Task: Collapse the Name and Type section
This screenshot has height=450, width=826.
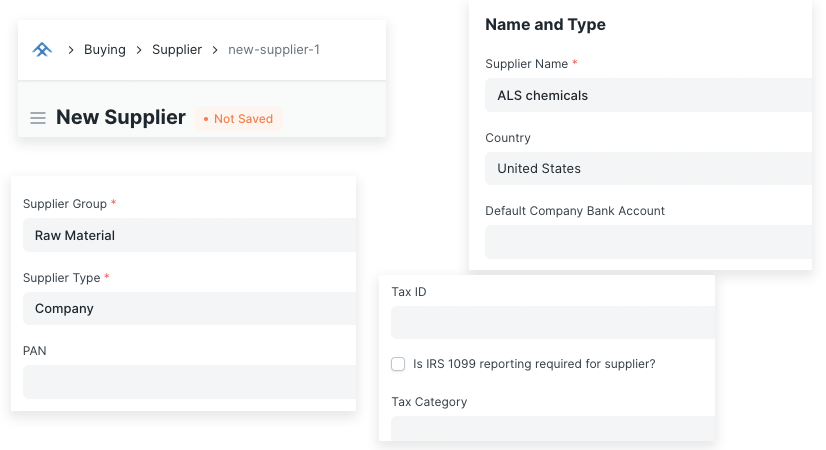Action: pos(545,25)
